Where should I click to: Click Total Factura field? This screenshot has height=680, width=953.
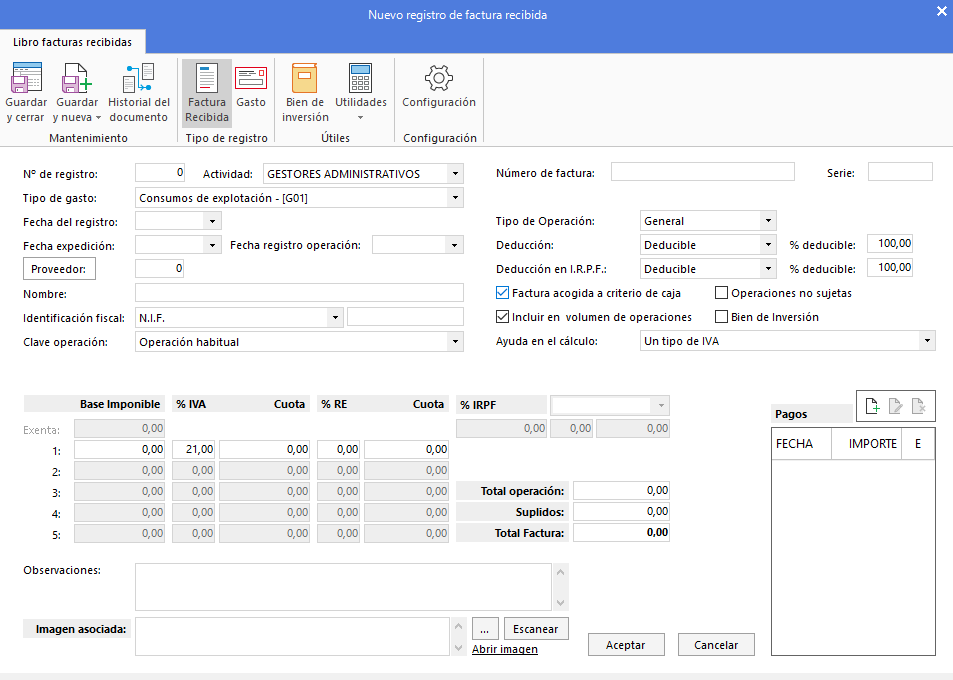click(x=621, y=532)
